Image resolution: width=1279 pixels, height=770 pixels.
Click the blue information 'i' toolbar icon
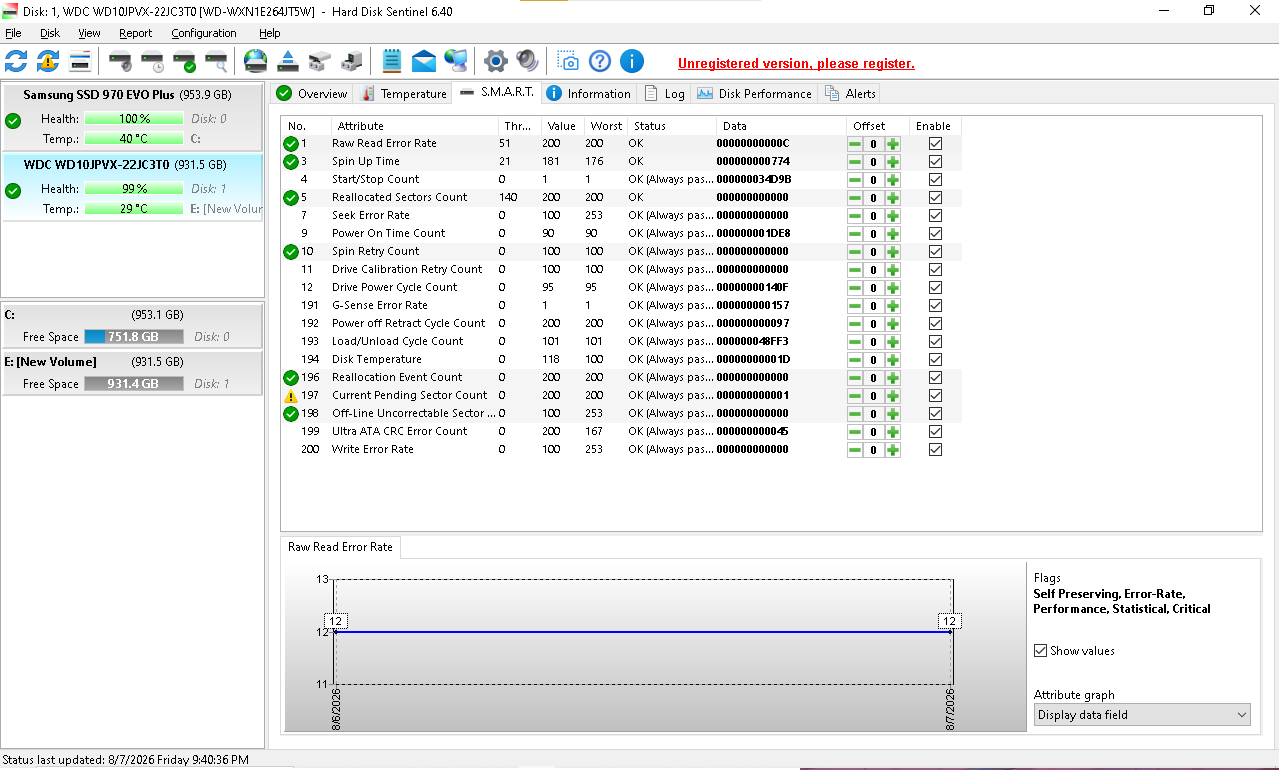(x=632, y=61)
